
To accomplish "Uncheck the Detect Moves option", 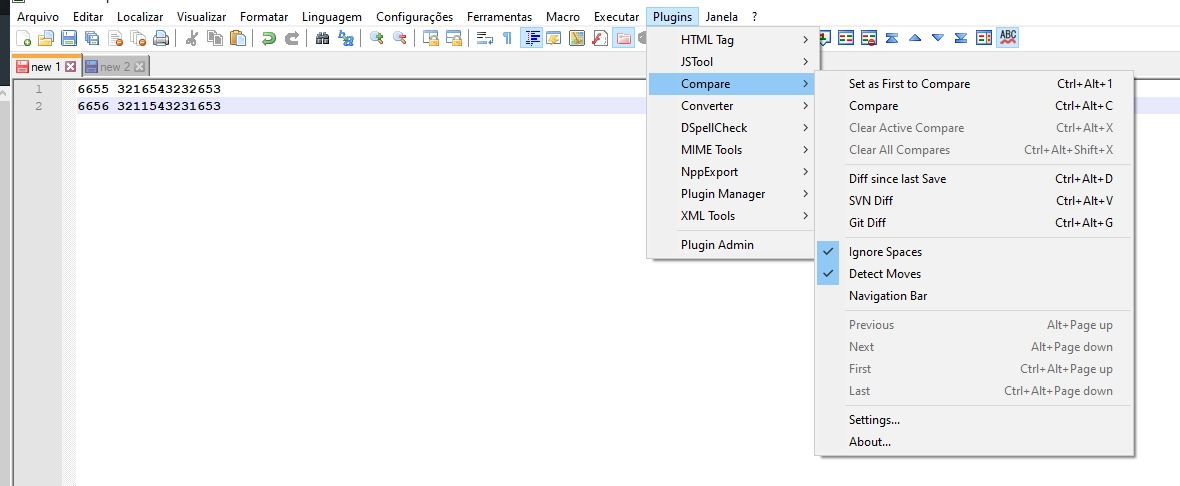I will coord(884,274).
